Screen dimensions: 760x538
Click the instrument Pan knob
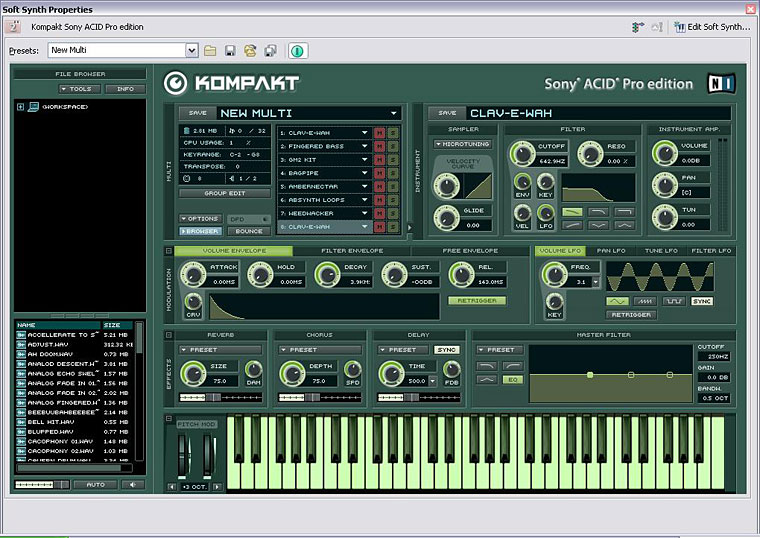665,185
